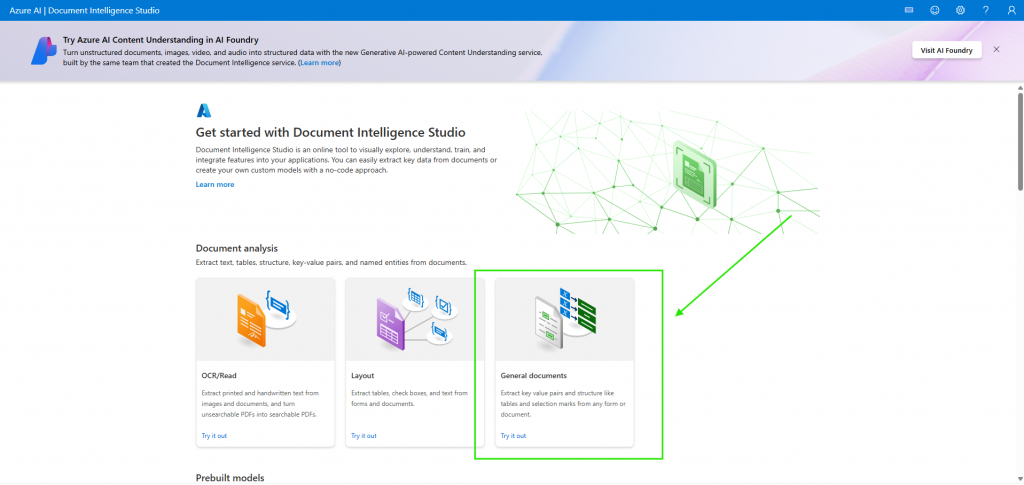Click the question mark help icon
The image size is (1024, 485).
pyautogui.click(x=985, y=10)
